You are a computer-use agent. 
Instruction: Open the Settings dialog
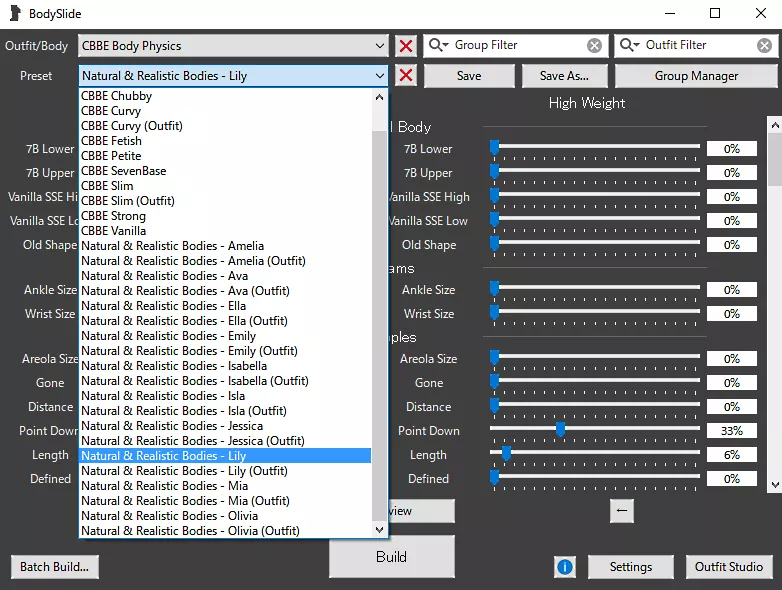coord(630,567)
